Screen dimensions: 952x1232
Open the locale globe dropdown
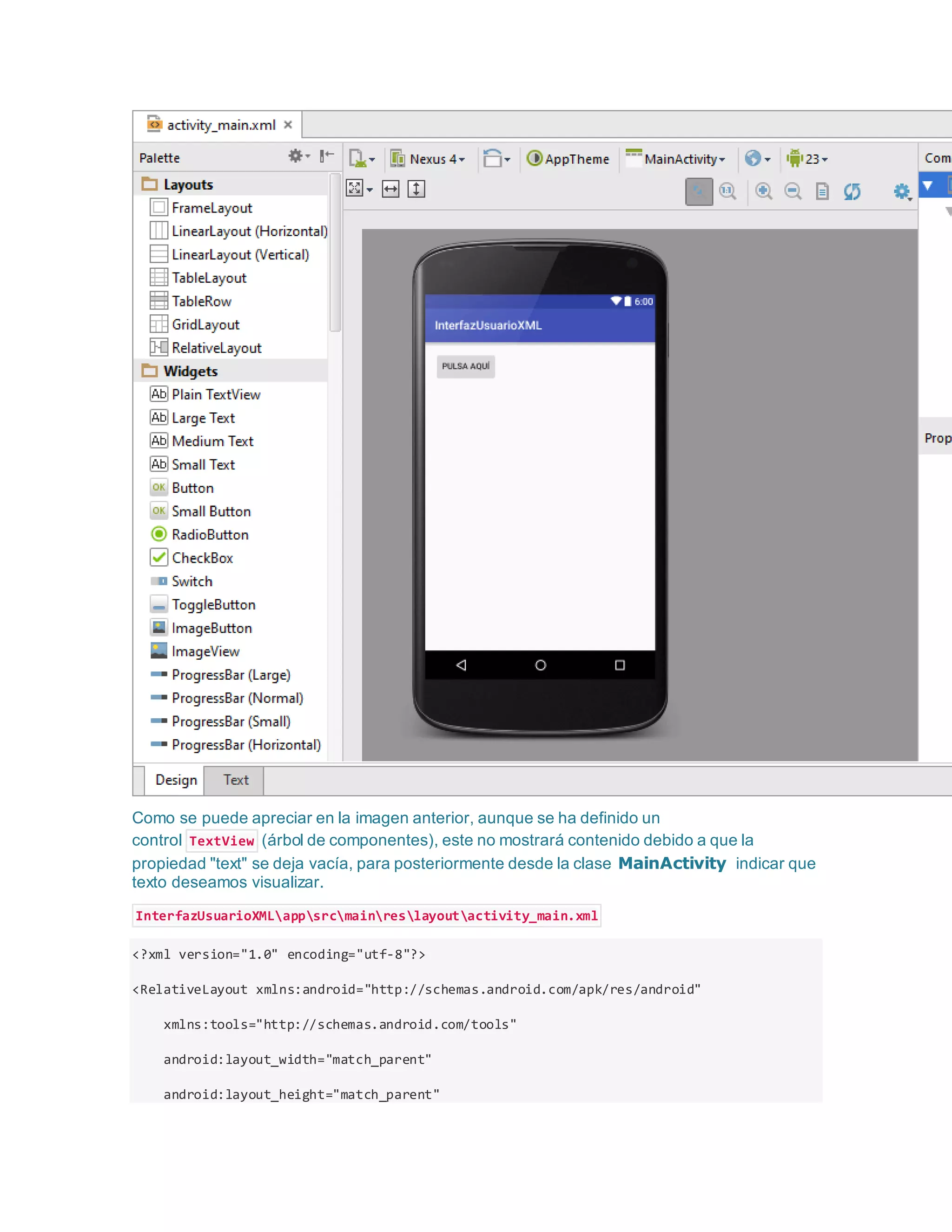coord(757,159)
